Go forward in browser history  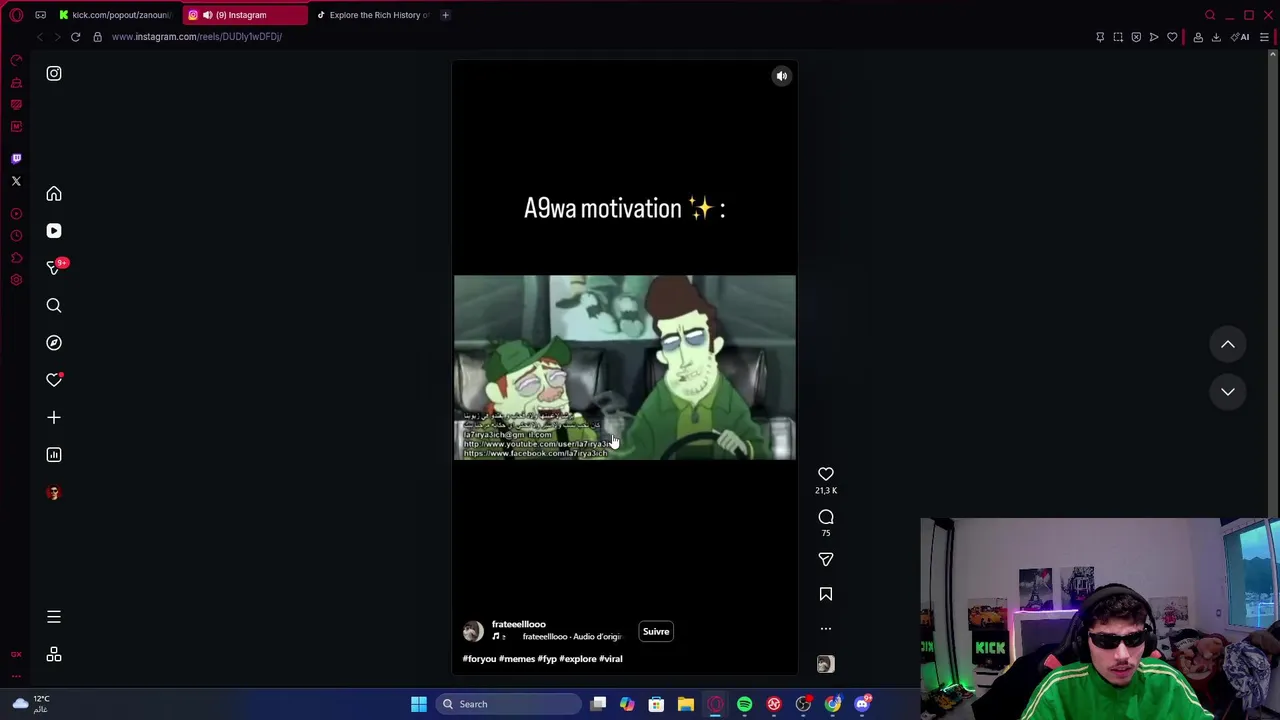tap(57, 37)
